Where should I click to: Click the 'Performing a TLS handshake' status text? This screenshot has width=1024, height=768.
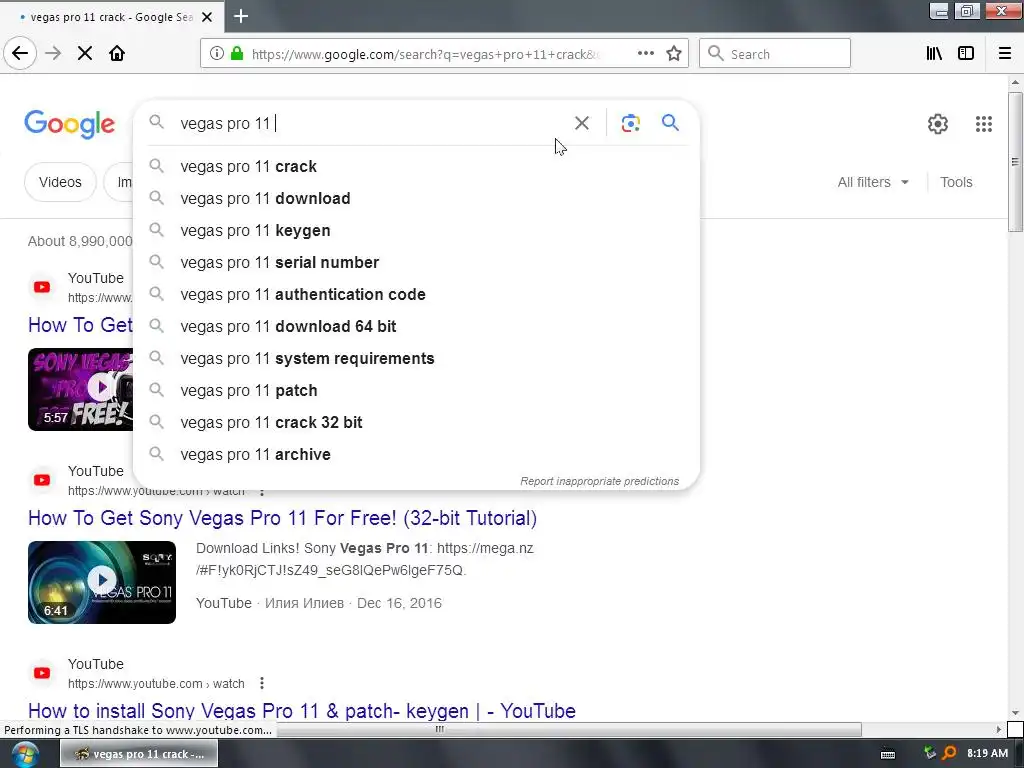[138, 730]
